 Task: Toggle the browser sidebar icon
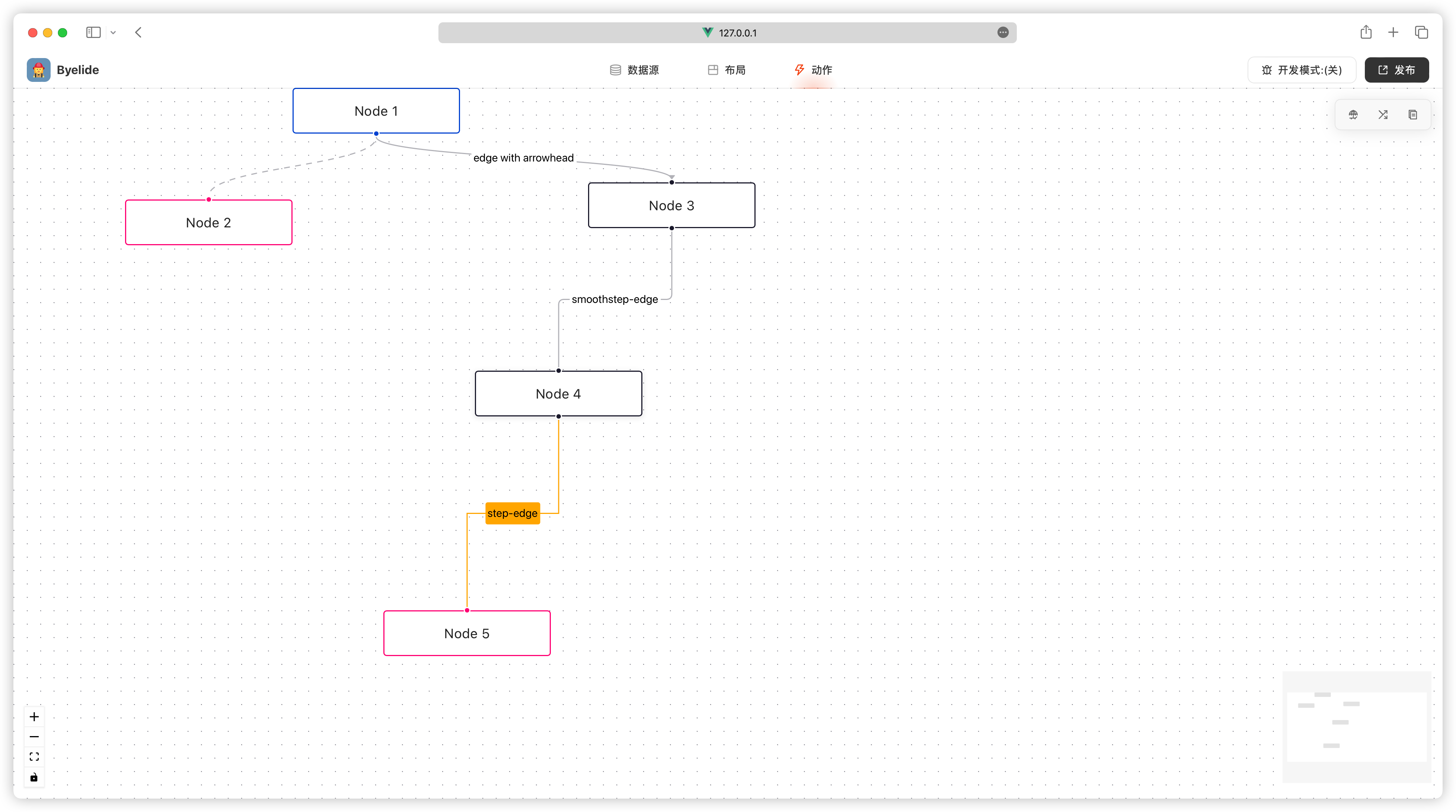coord(93,32)
